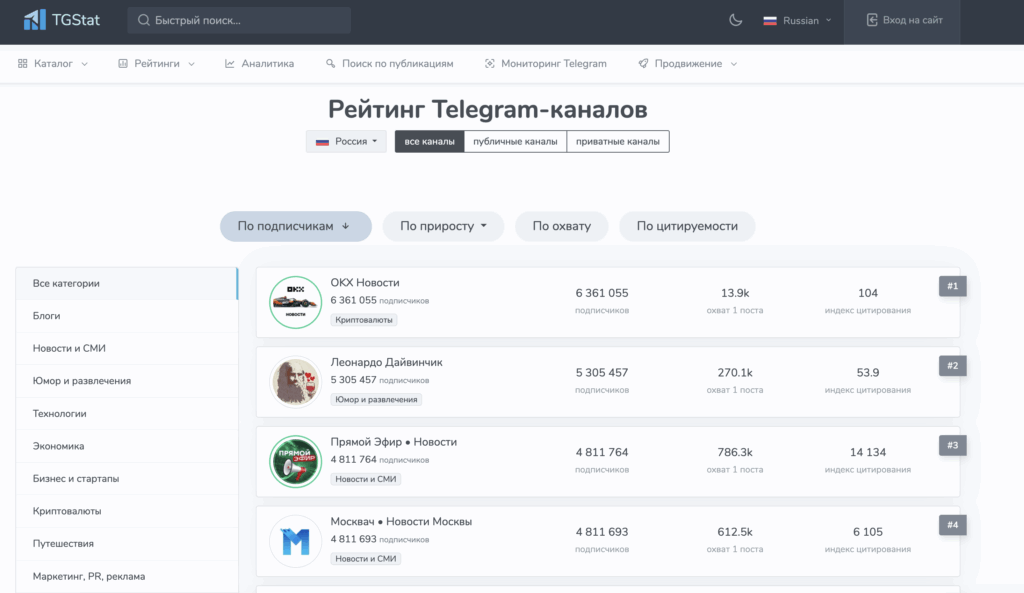Click the Russian flag language icon
The image size is (1024, 593).
pyautogui.click(x=770, y=20)
